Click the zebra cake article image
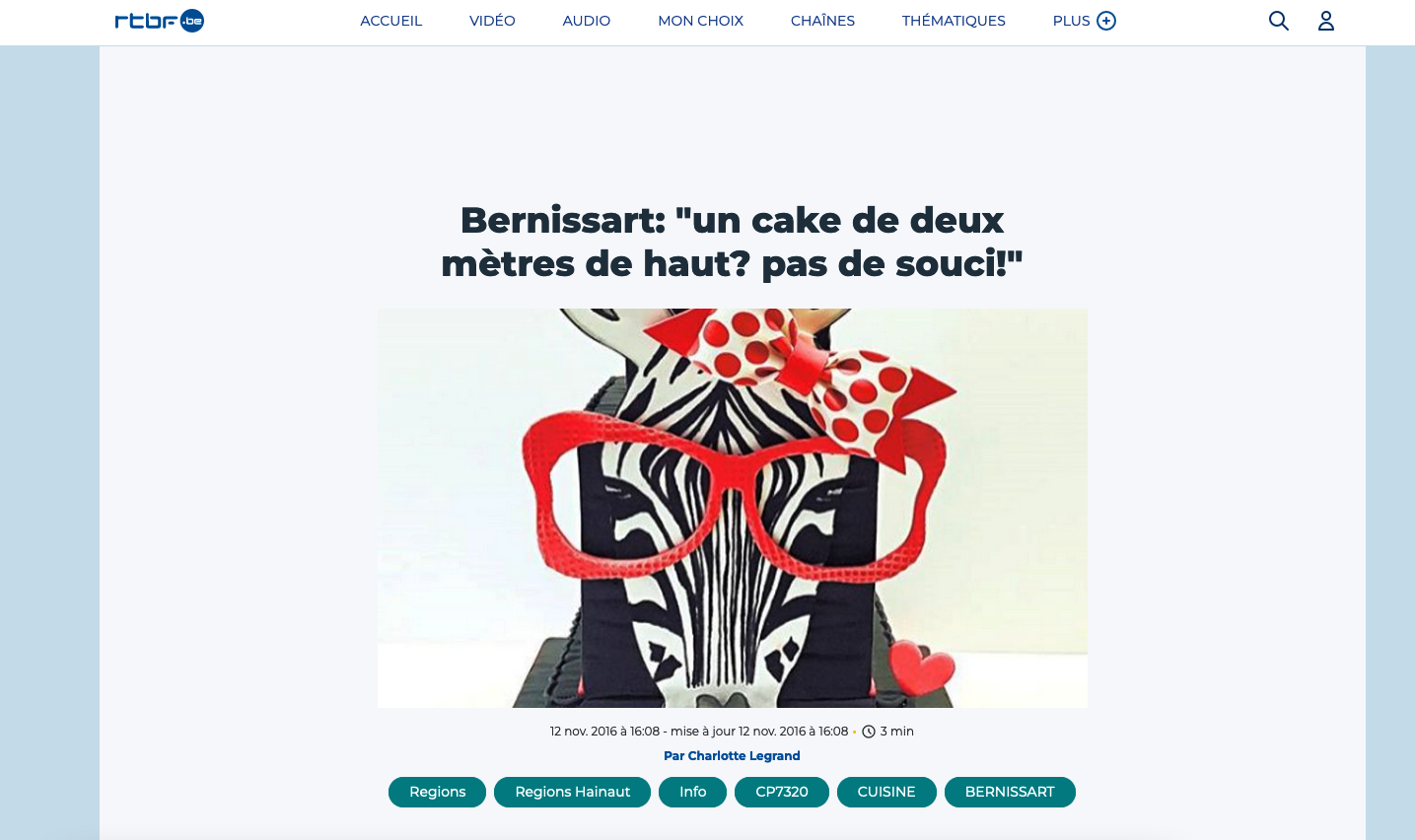The width and height of the screenshot is (1415, 840). pos(733,509)
